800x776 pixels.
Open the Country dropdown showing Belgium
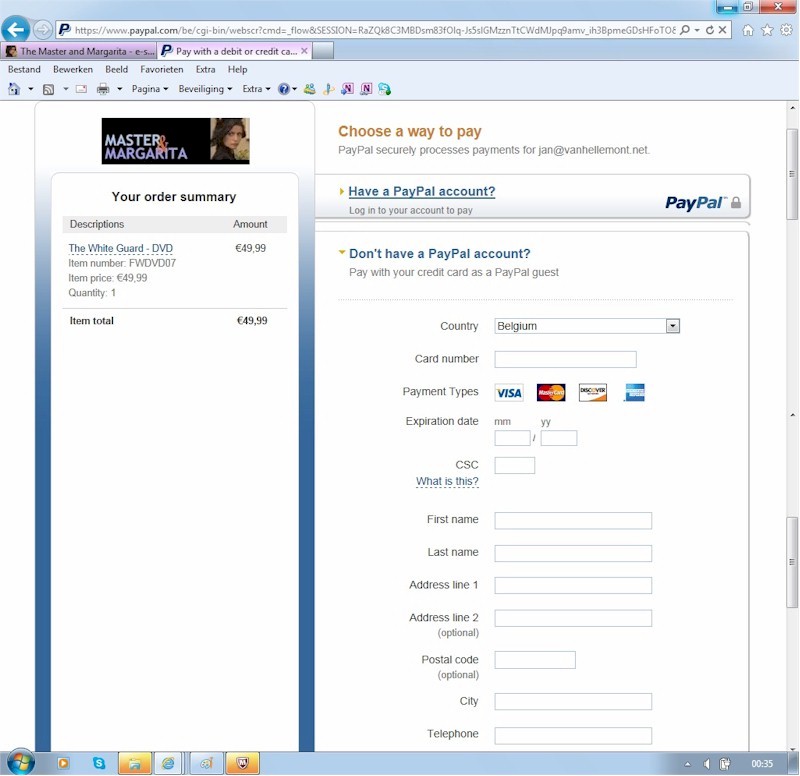tap(587, 326)
